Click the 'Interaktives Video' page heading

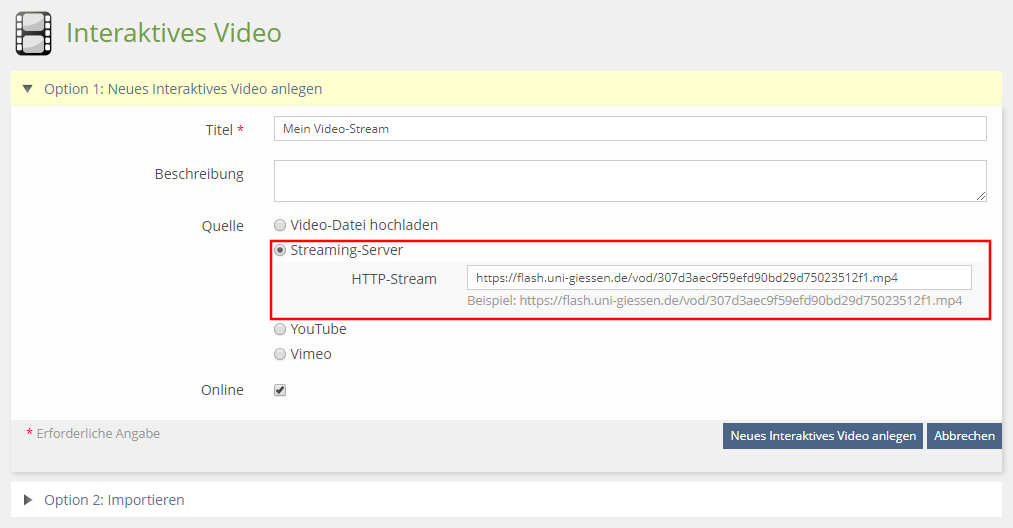point(174,33)
